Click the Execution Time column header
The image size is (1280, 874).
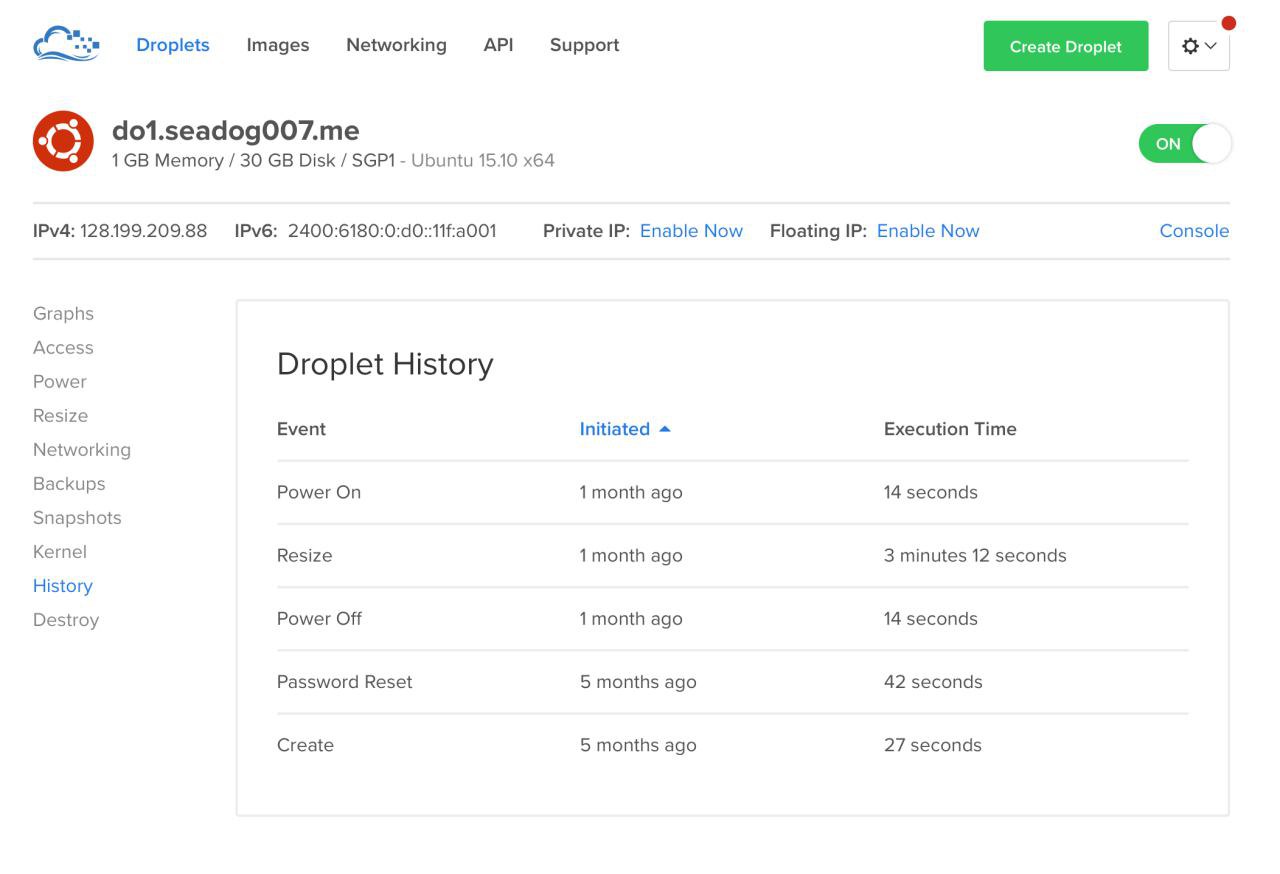click(950, 429)
